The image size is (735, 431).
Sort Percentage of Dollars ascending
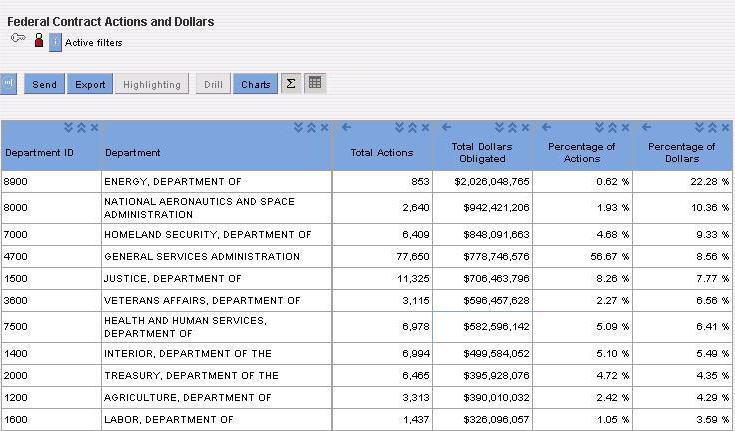[712, 127]
